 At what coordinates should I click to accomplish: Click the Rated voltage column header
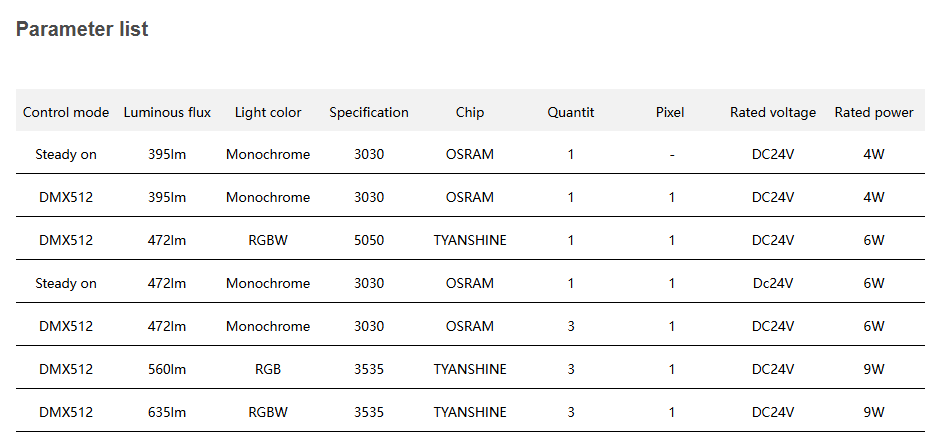[x=773, y=112]
